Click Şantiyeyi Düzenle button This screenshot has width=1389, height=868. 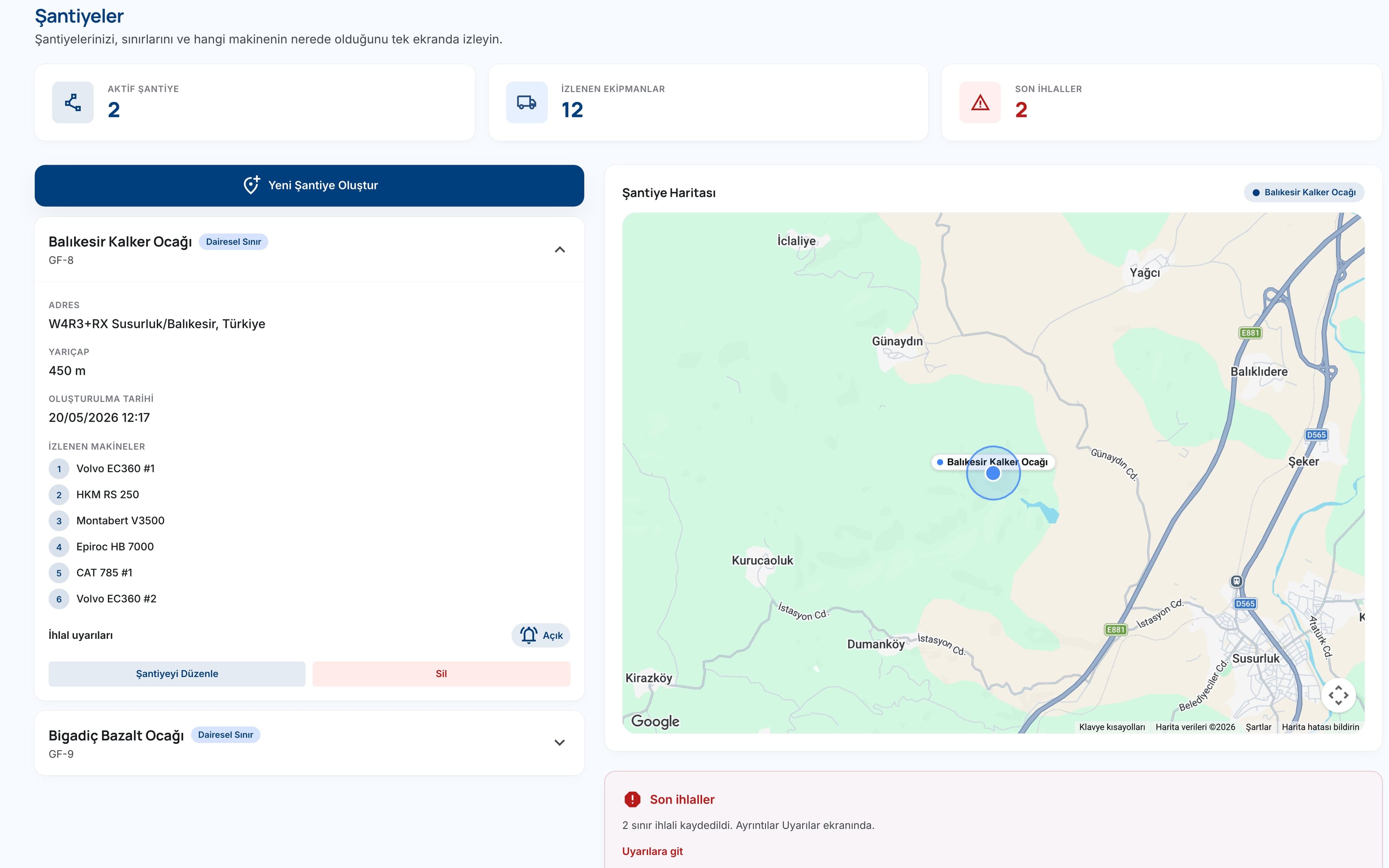177,674
